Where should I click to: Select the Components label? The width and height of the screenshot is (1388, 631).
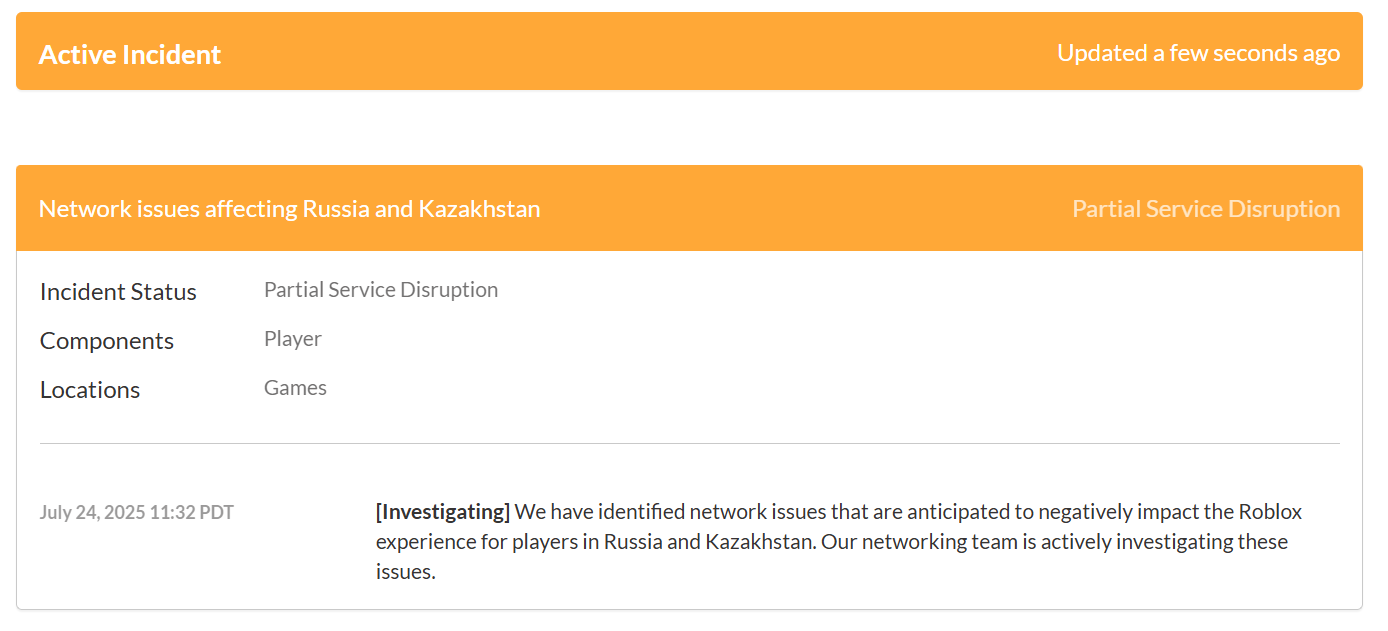pos(107,341)
